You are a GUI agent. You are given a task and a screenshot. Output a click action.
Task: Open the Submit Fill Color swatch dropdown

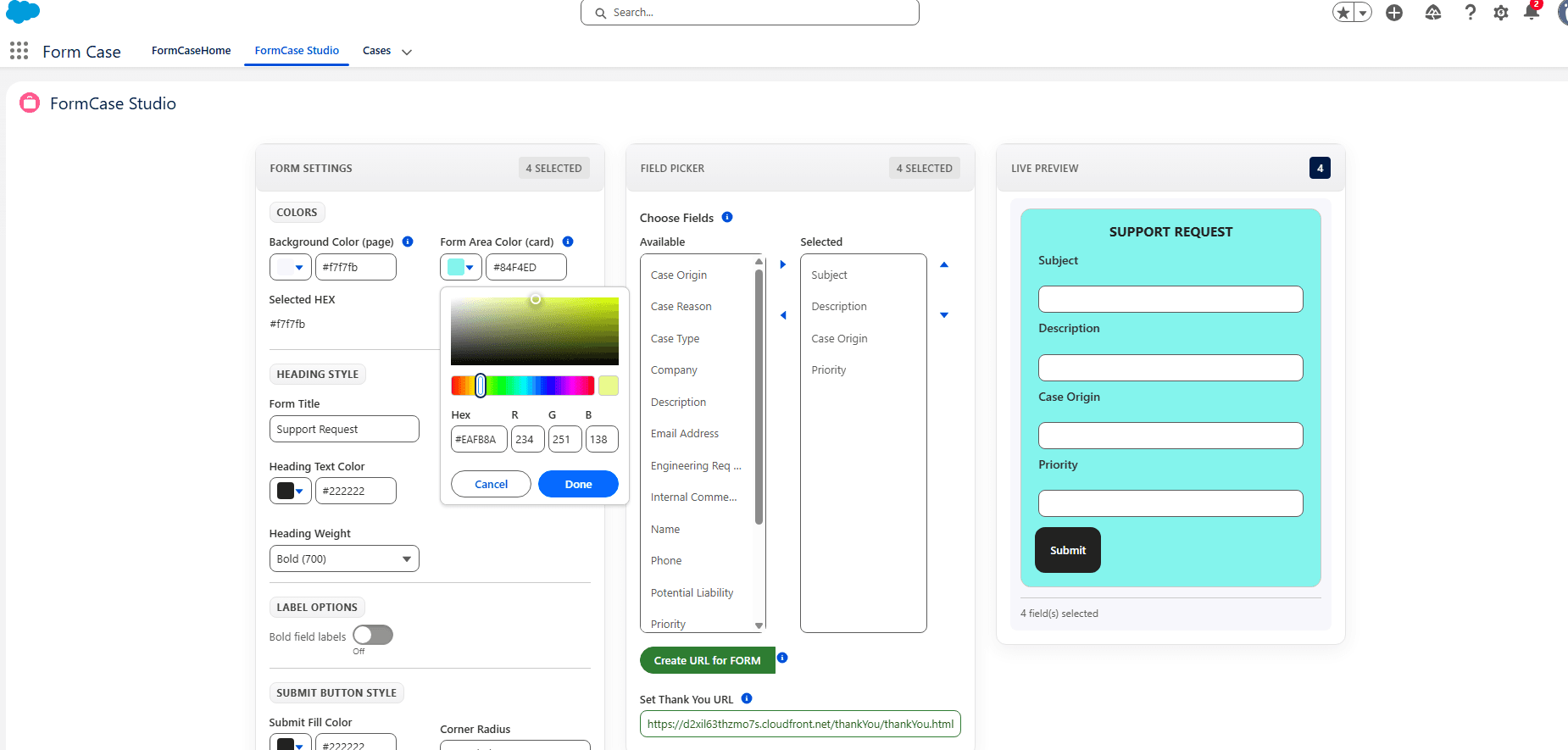(x=290, y=744)
